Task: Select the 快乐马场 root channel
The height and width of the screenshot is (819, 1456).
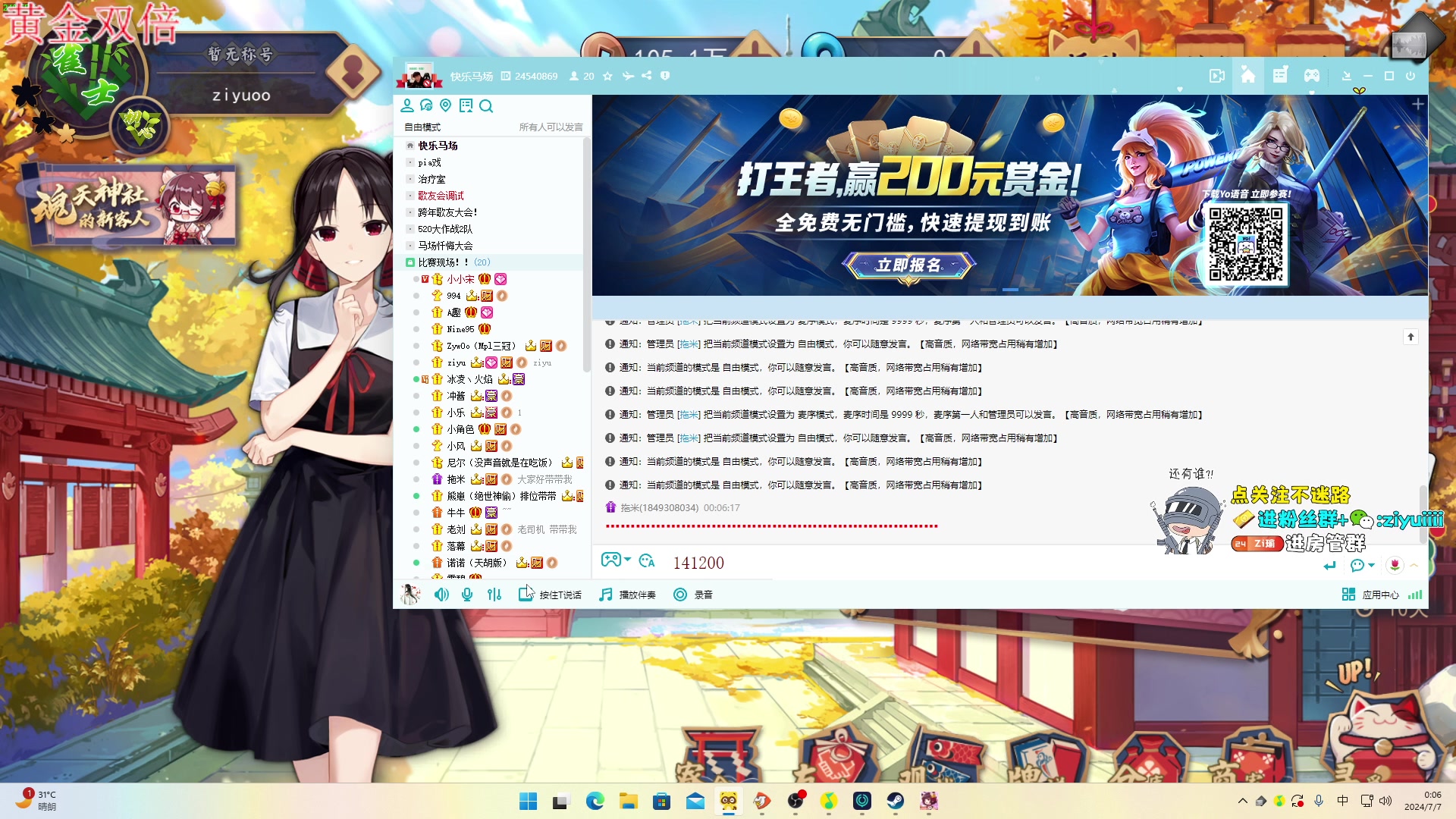Action: click(438, 146)
